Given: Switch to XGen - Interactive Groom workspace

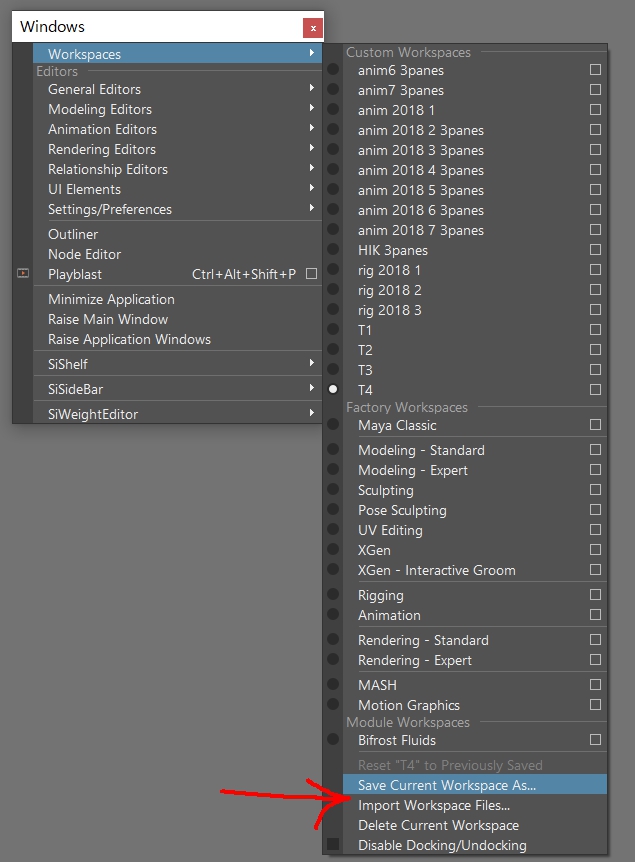Looking at the screenshot, I should coord(437,571).
